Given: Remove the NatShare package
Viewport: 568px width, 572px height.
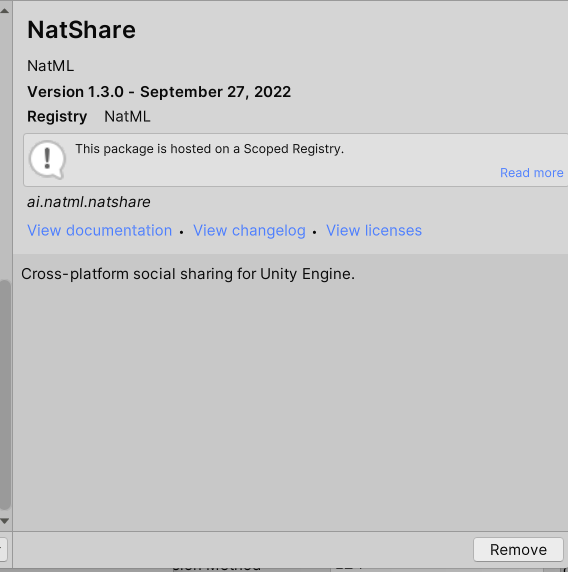Looking at the screenshot, I should [x=518, y=549].
